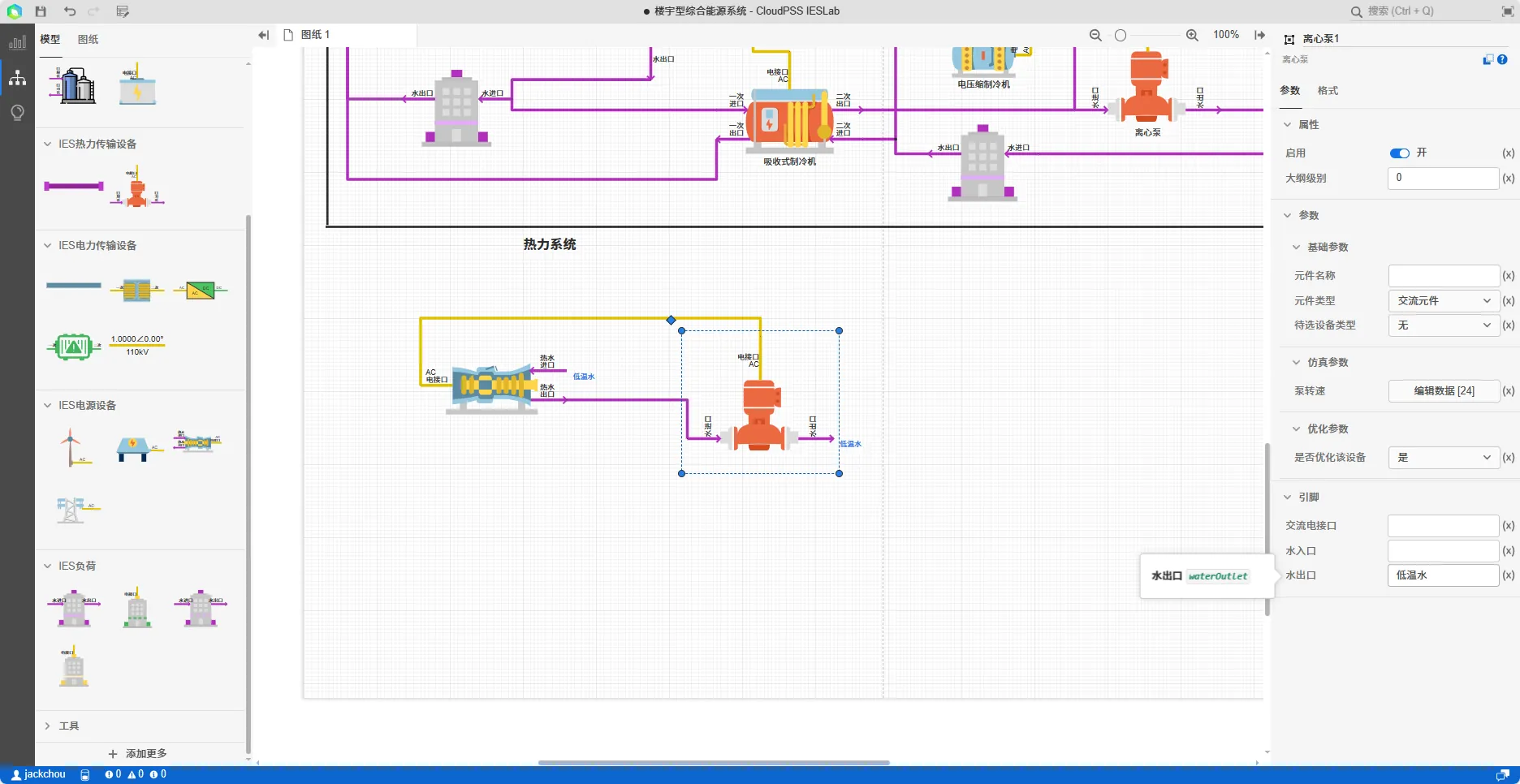The height and width of the screenshot is (784, 1520).
Task: Switch to the 图纸 tab
Action: coord(88,39)
